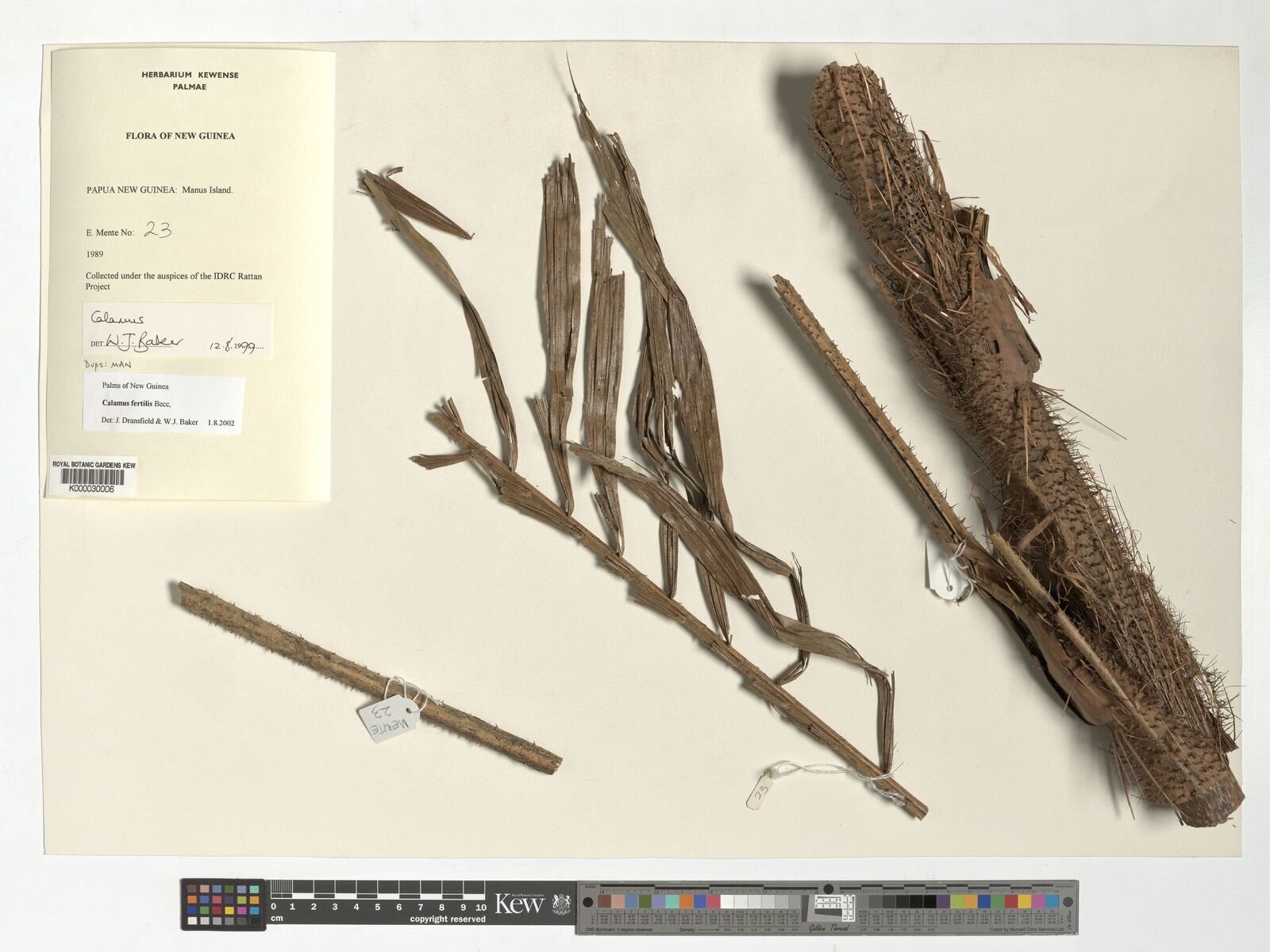Screen dimensions: 1270x952
Task: Click the Kew logo on the scale bar
Action: point(519,904)
